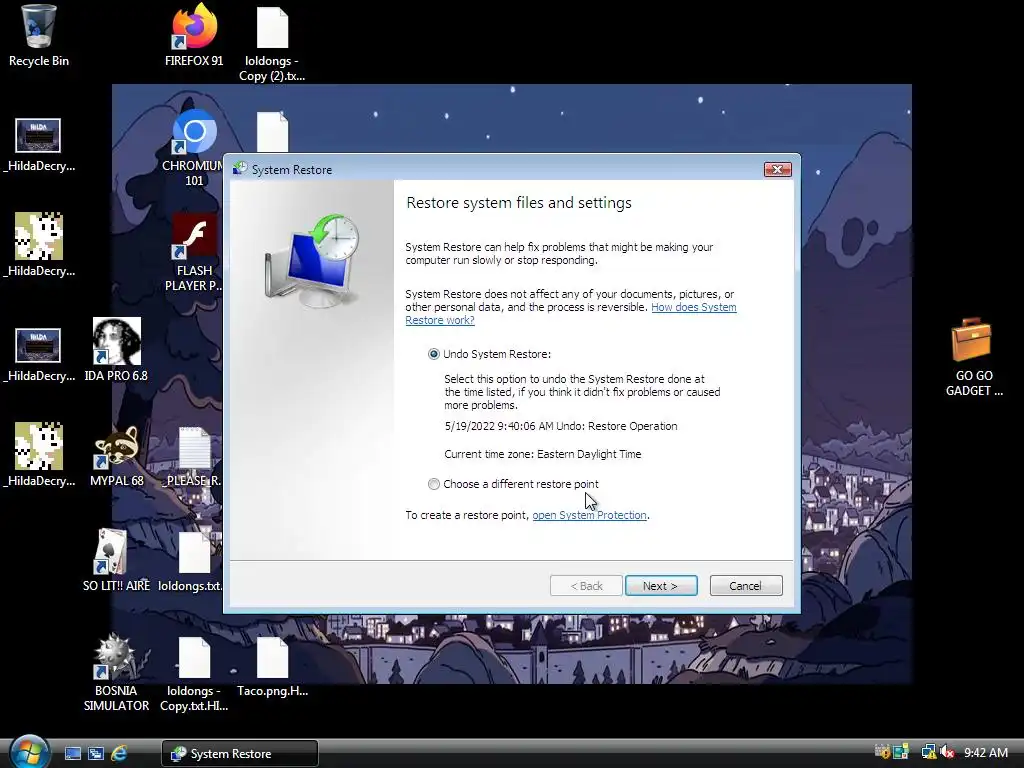Click network warning tray icon

coord(928,753)
